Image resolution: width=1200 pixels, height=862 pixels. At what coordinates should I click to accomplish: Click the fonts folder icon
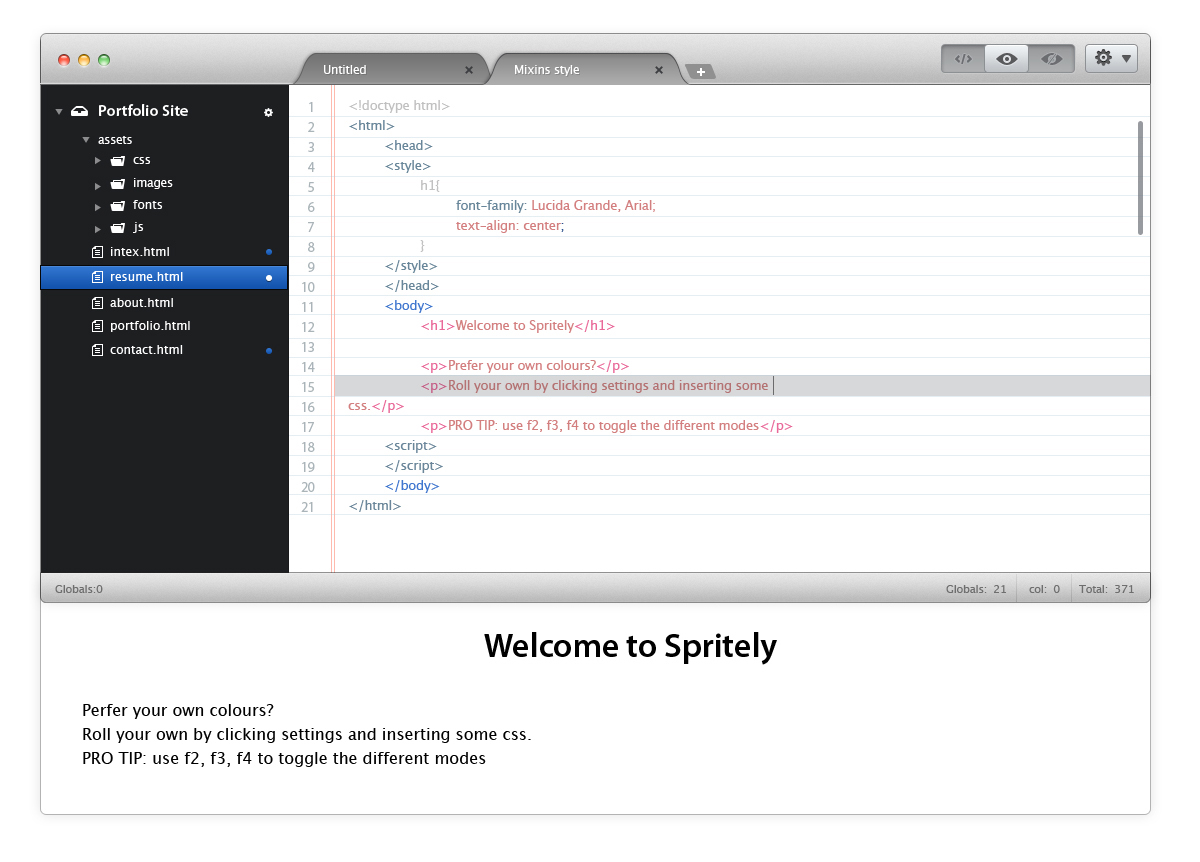pyautogui.click(x=117, y=205)
